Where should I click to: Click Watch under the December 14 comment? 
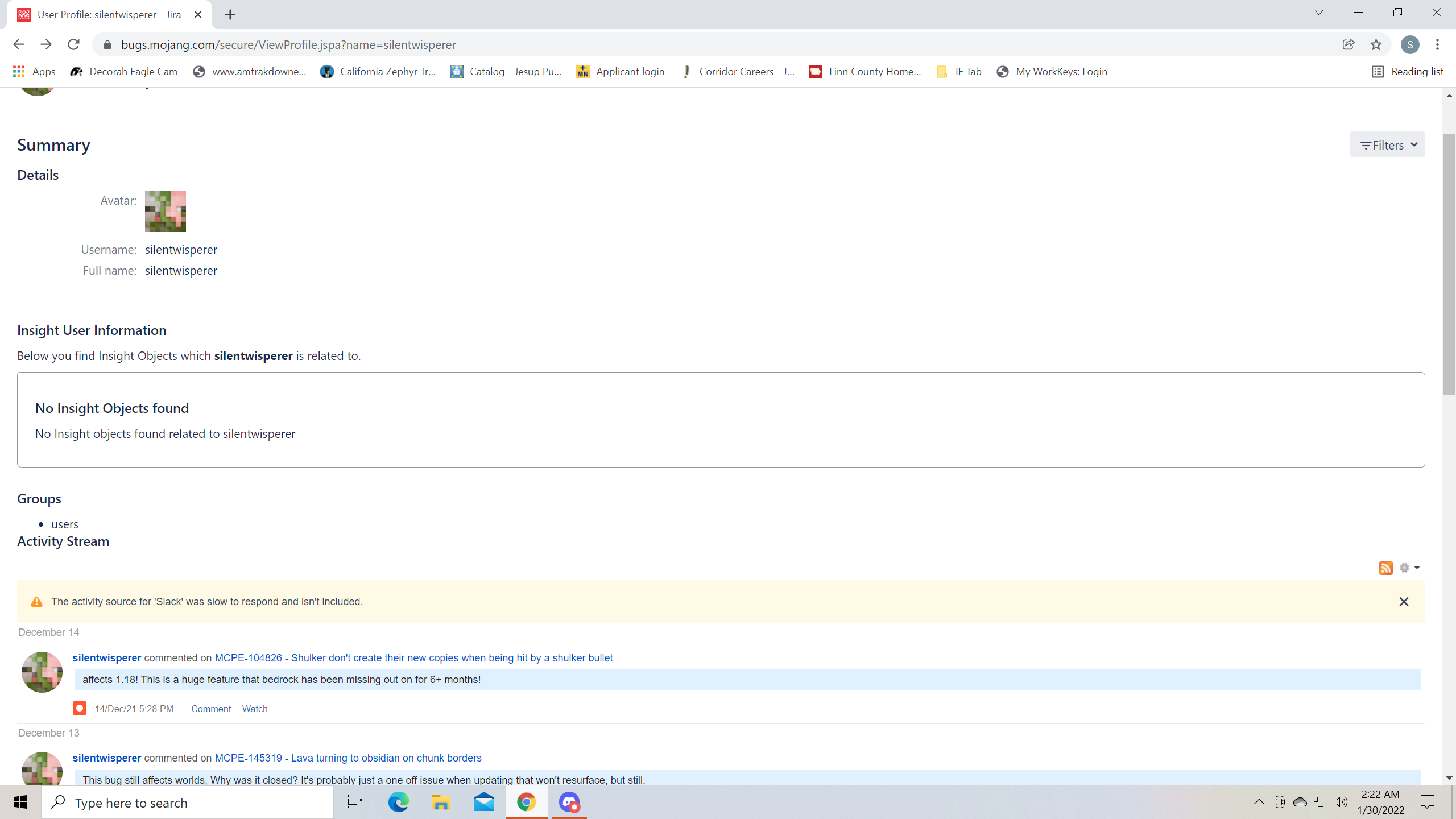pyautogui.click(x=254, y=709)
